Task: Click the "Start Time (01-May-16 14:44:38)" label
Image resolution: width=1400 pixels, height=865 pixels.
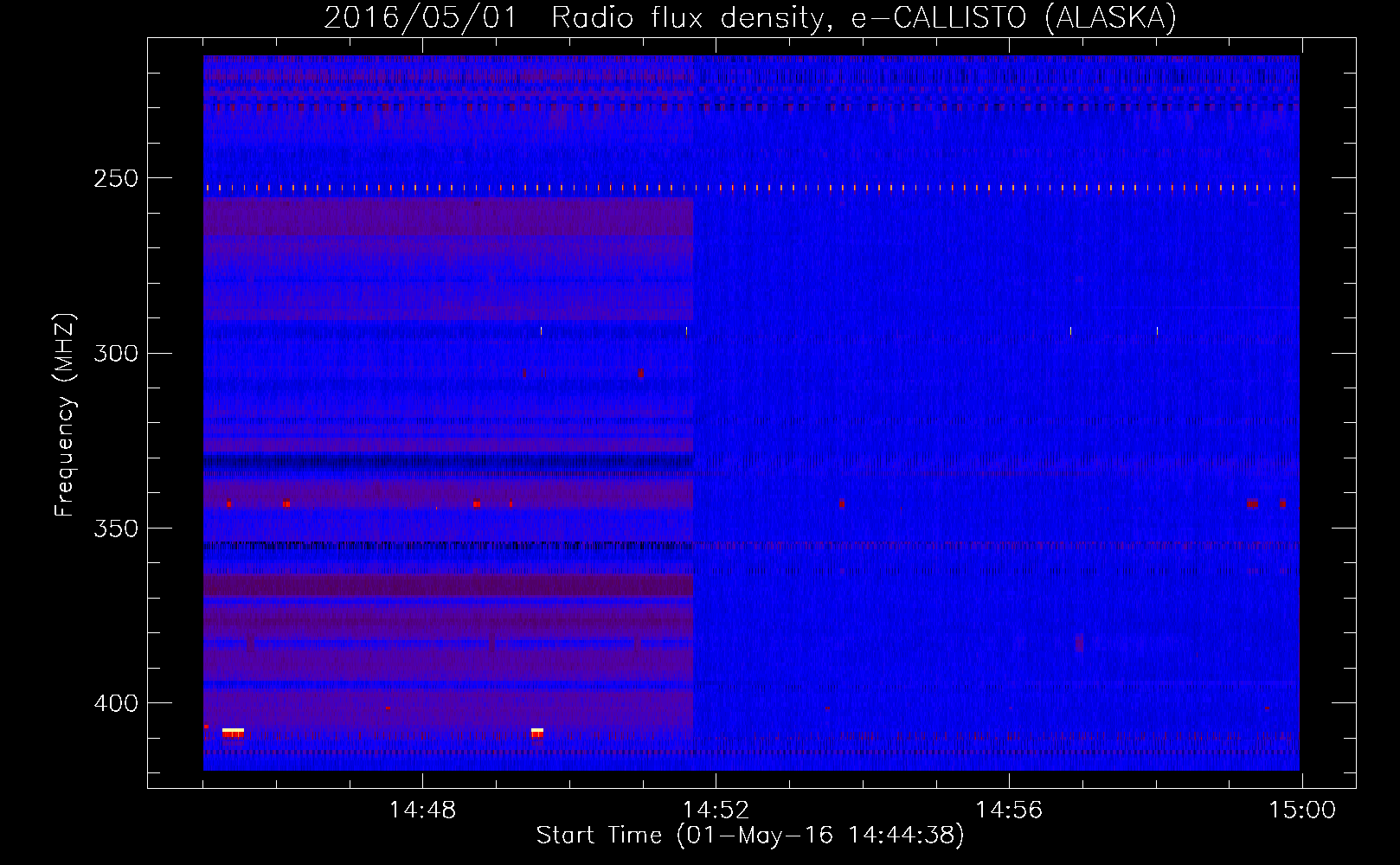Action: 750,836
